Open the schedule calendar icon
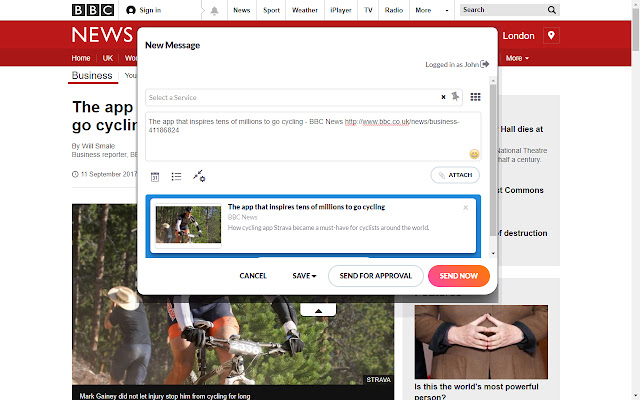This screenshot has height=400, width=640. pos(155,177)
